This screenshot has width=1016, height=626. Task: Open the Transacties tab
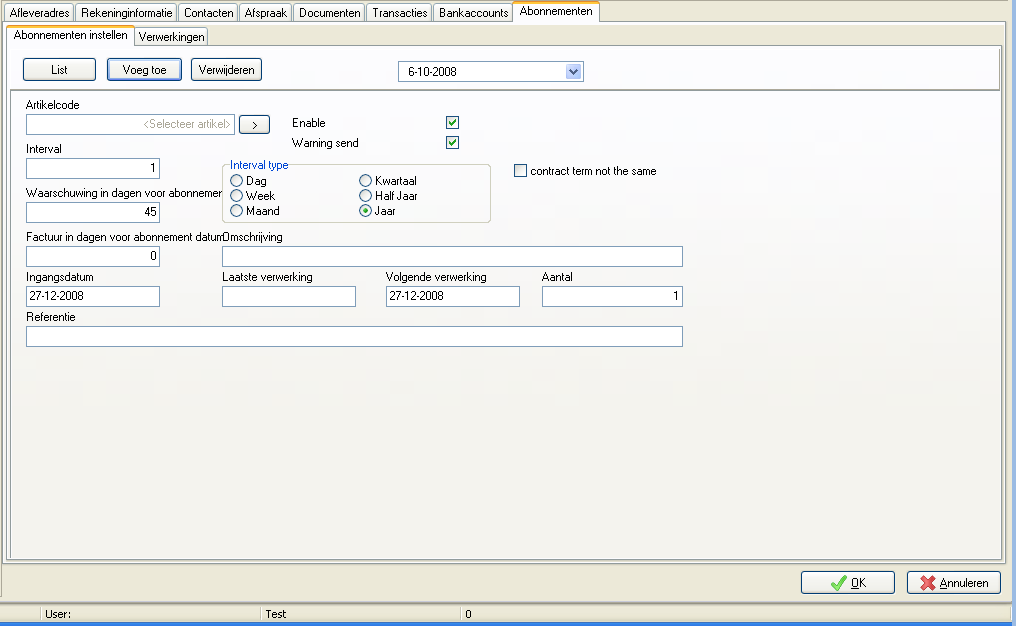(400, 13)
